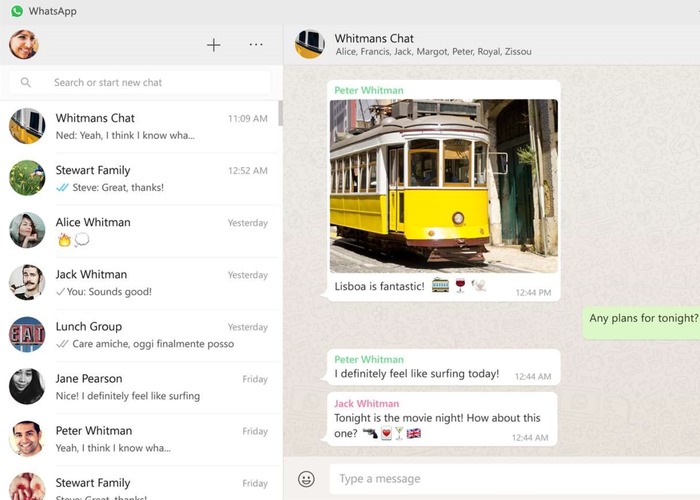Click the 12:44 PM timestamp on photo message
Screen dimensions: 700x500
pos(533,293)
